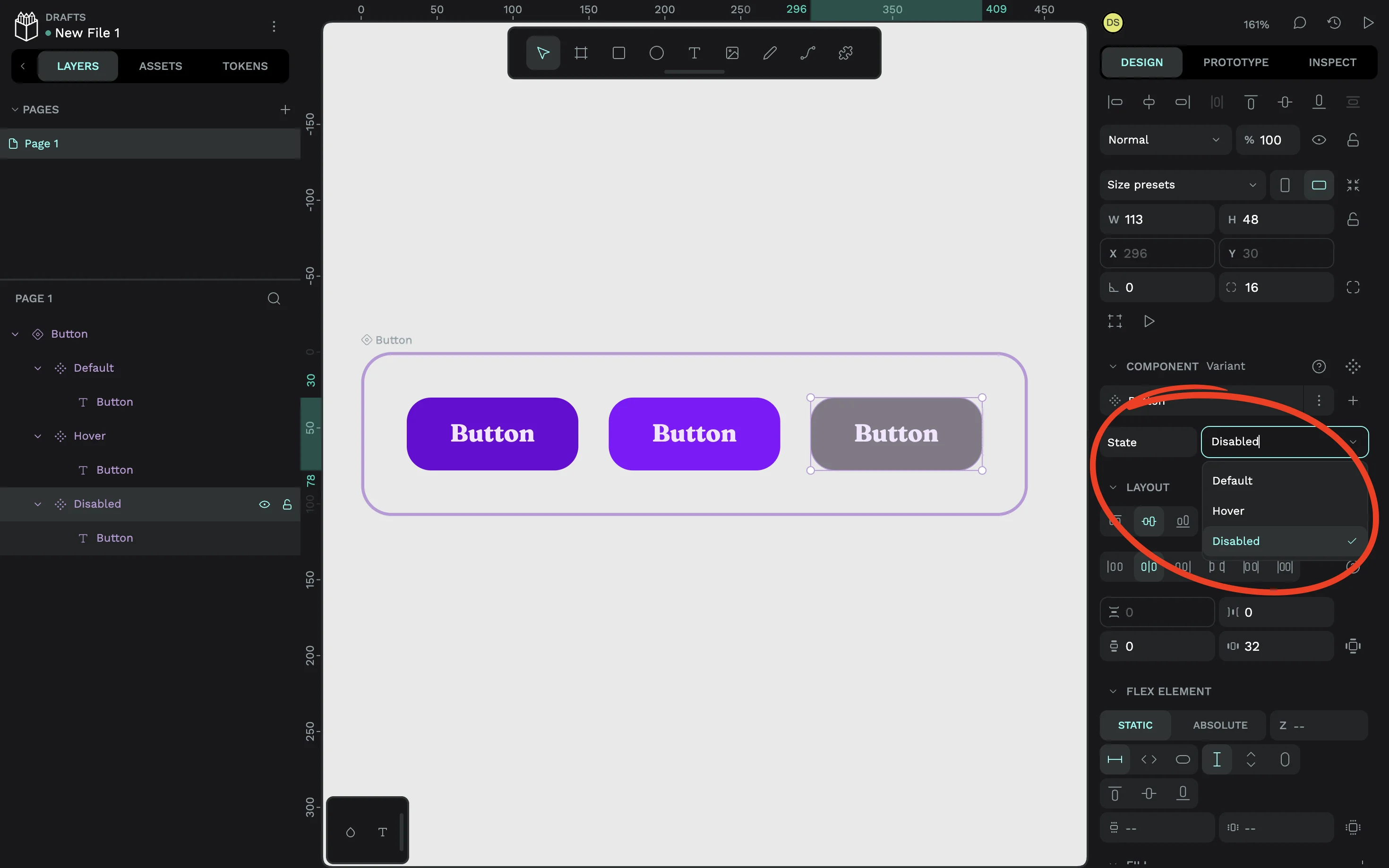Open version history clock icon
This screenshot has width=1389, height=868.
tap(1334, 23)
